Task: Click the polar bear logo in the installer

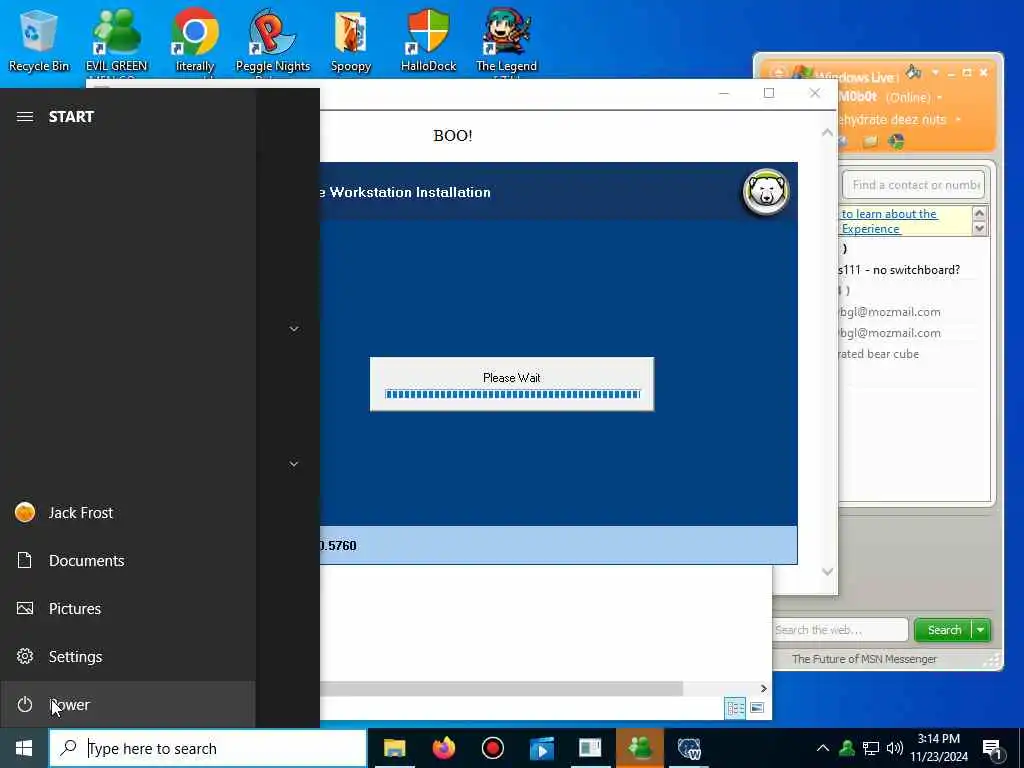Action: point(766,192)
